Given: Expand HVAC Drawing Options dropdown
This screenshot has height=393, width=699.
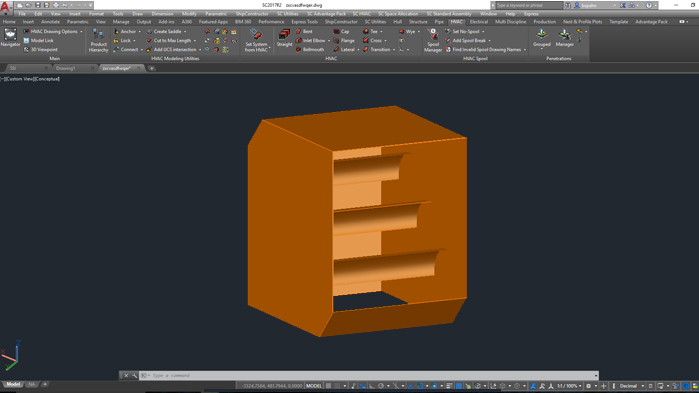Looking at the screenshot, I should tap(81, 32).
